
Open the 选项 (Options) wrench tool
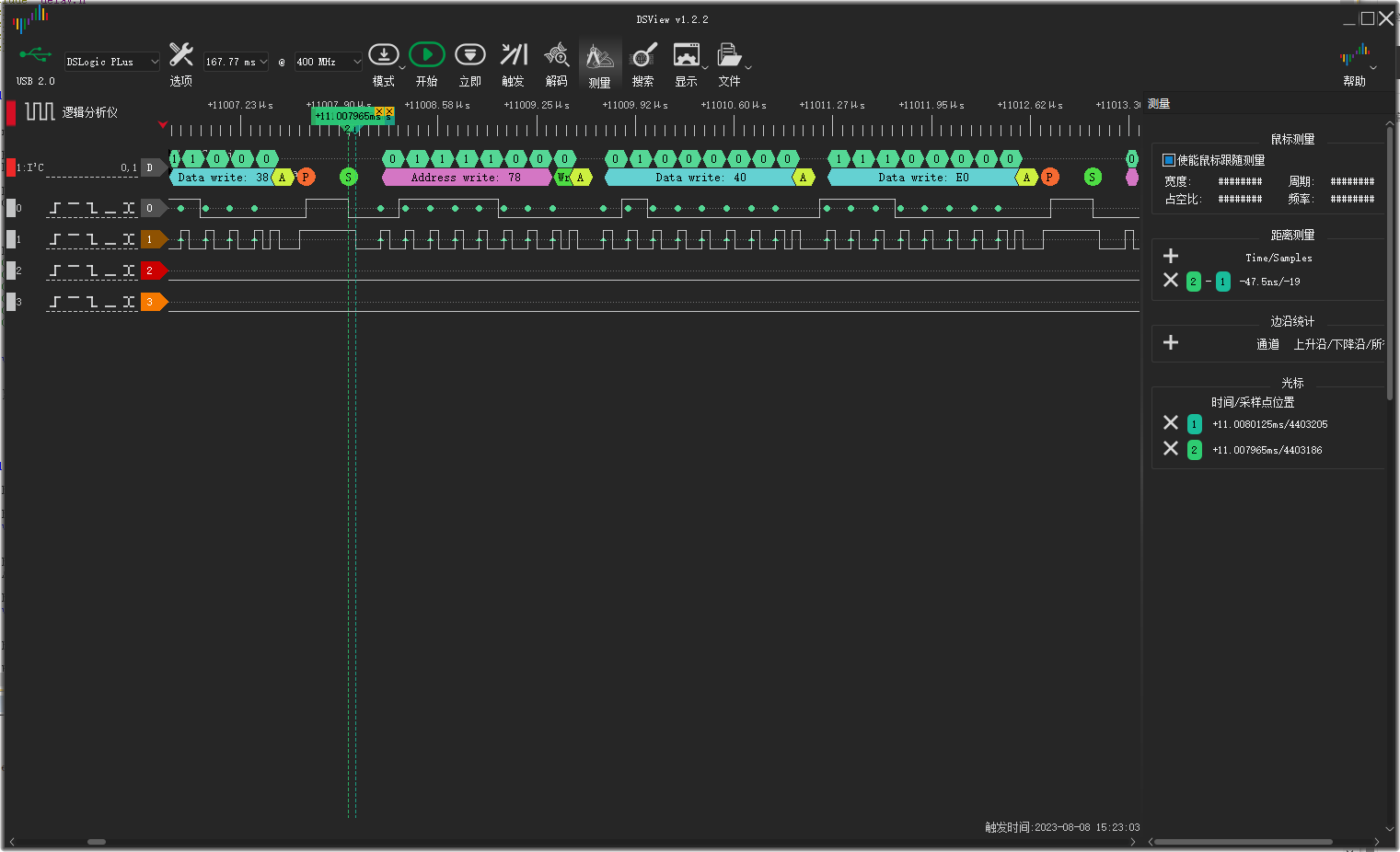click(181, 56)
